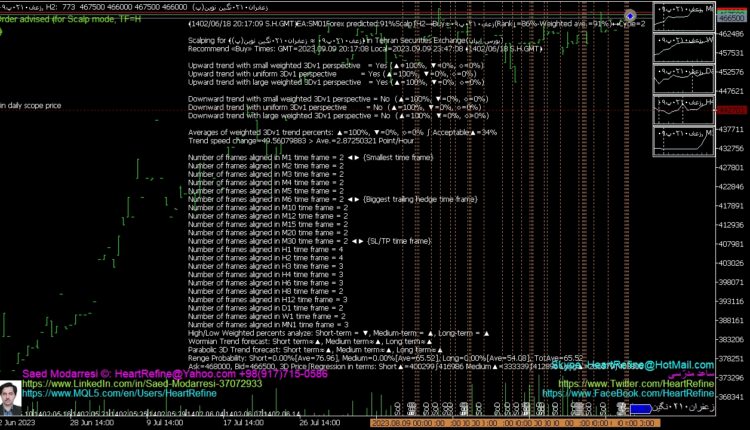The image size is (750, 430).
Task: Select the fourth mini chart labeled H
Action: [685, 112]
